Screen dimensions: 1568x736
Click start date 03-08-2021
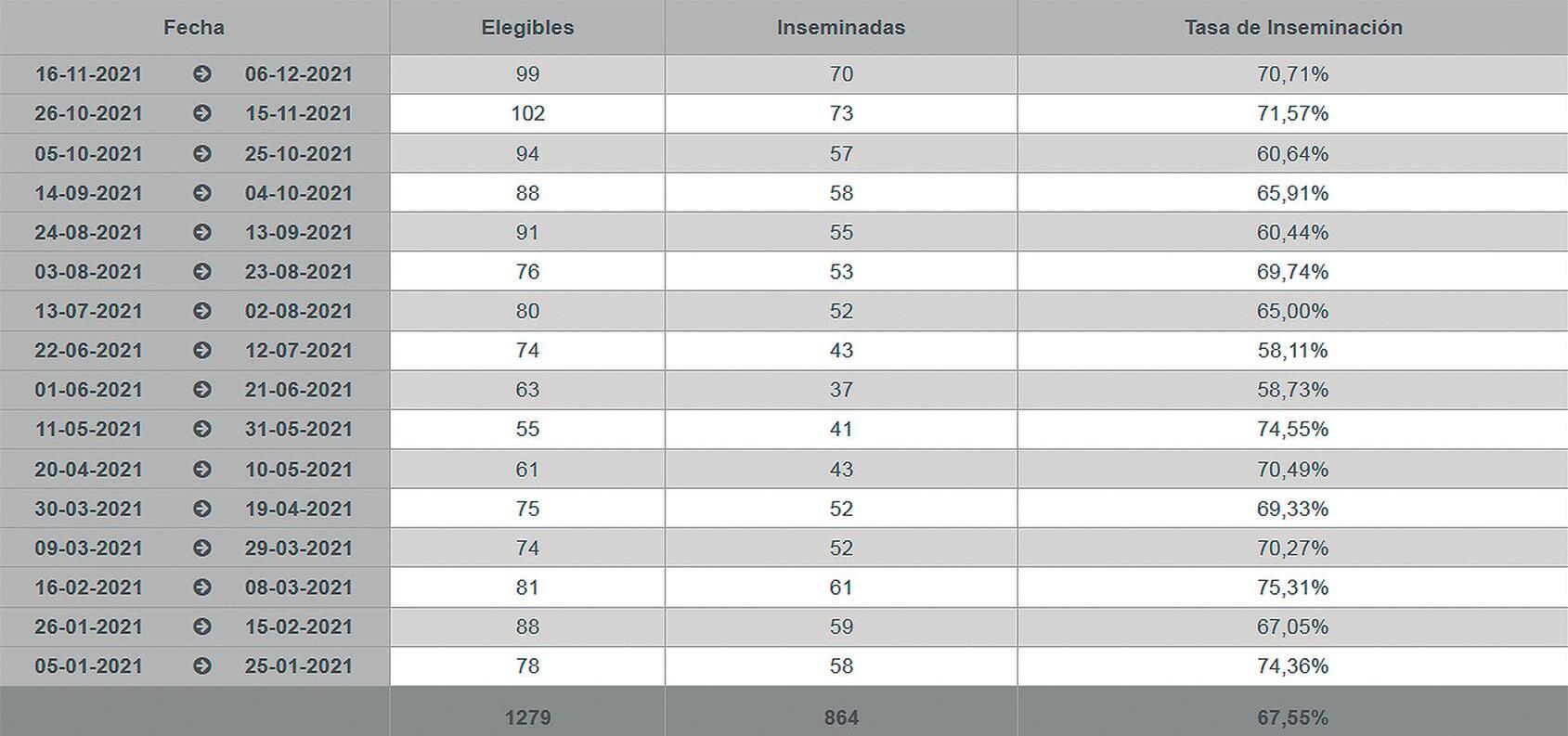pyautogui.click(x=89, y=272)
